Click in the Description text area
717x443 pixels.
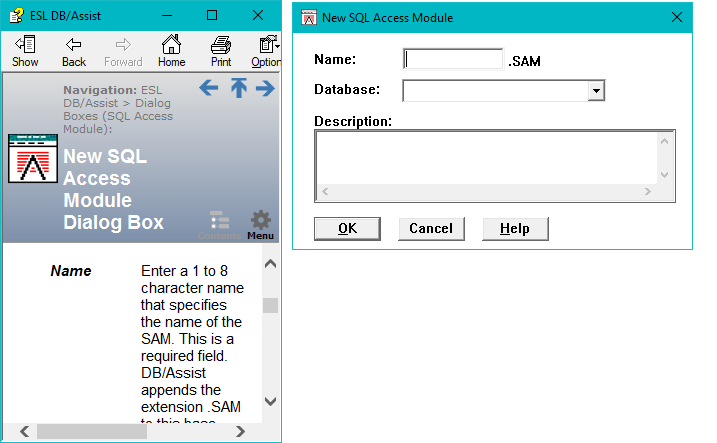tap(487, 158)
